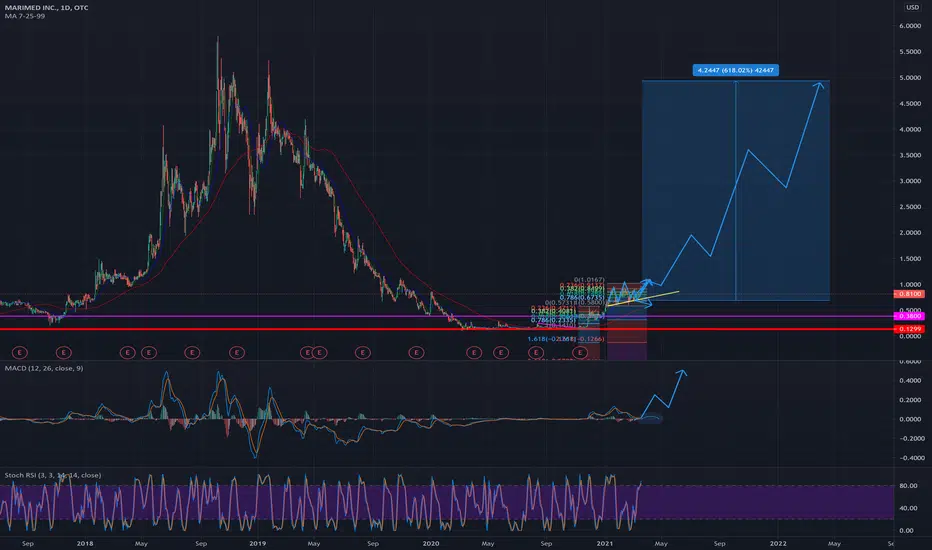
Task: Open the earnings E marker just before 2020
Action: tap(417, 353)
